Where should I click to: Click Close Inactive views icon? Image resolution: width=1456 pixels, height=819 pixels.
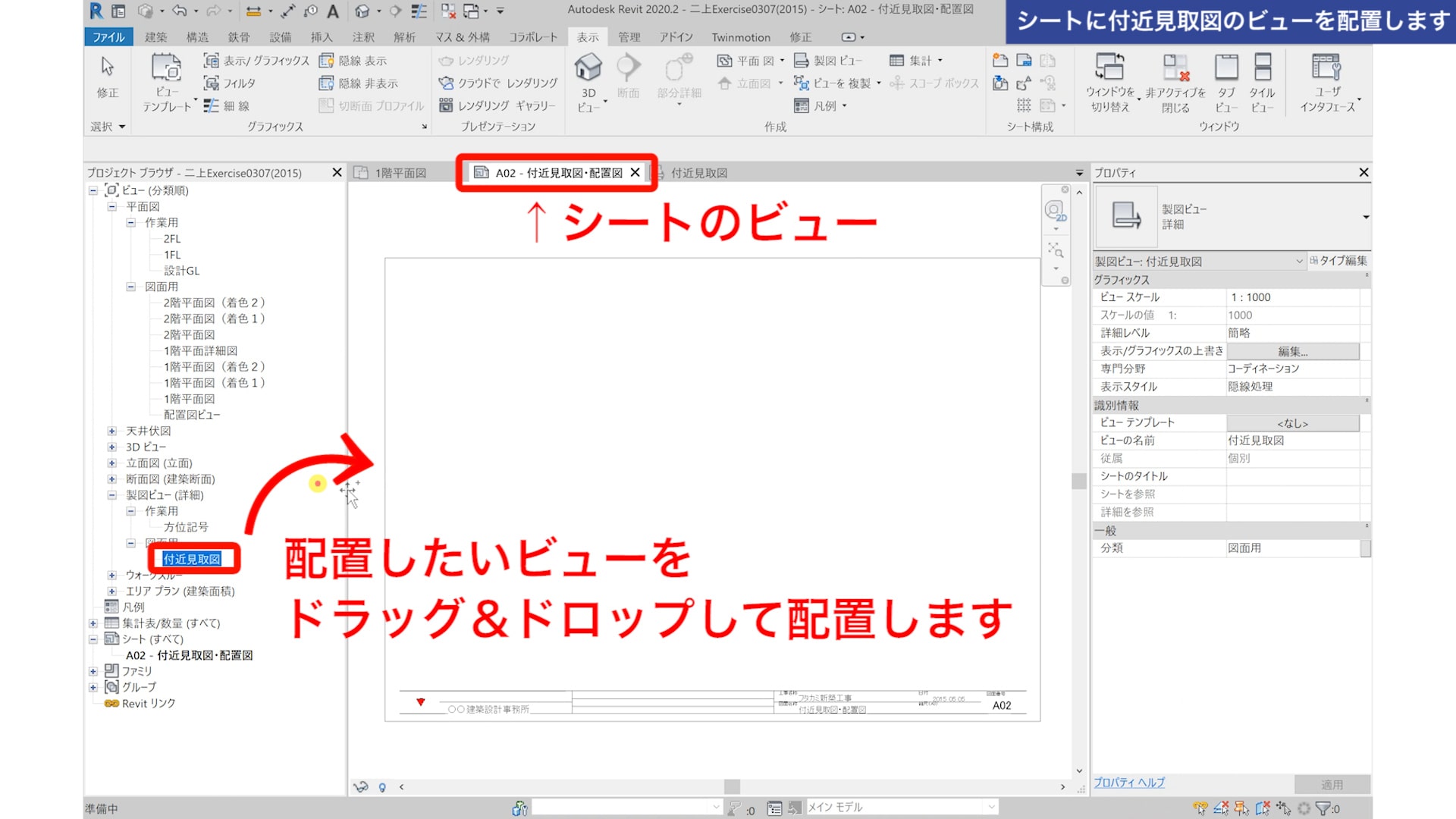(1175, 68)
